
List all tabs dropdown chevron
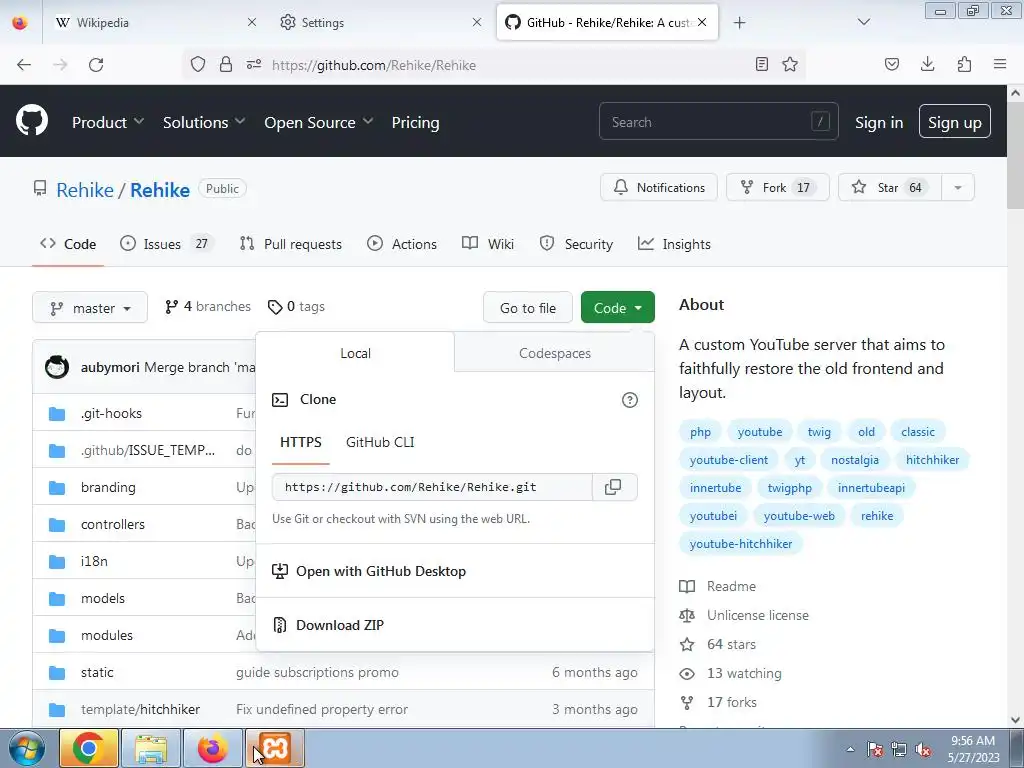tap(863, 22)
